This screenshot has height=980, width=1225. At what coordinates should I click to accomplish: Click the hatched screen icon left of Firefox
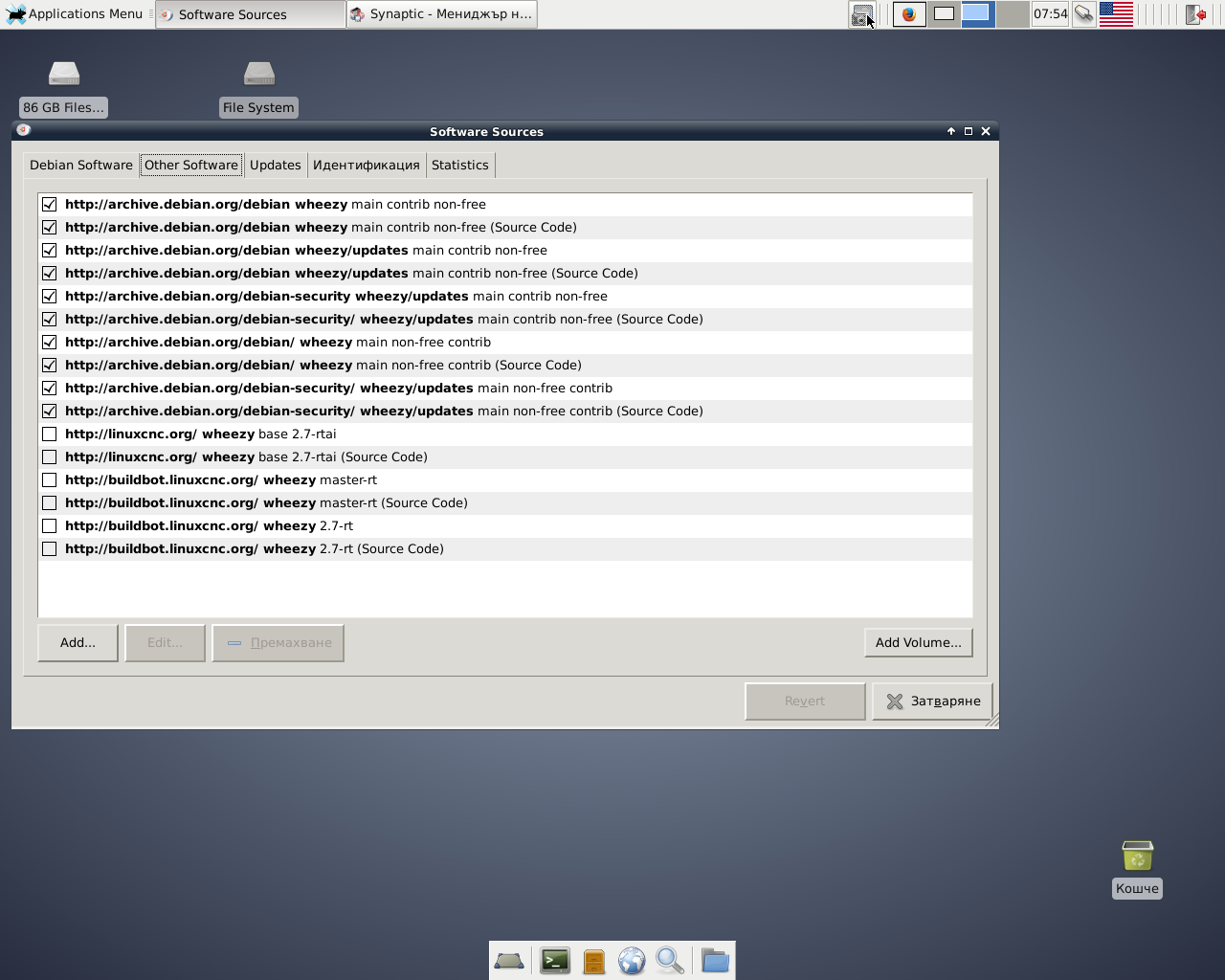(x=862, y=14)
